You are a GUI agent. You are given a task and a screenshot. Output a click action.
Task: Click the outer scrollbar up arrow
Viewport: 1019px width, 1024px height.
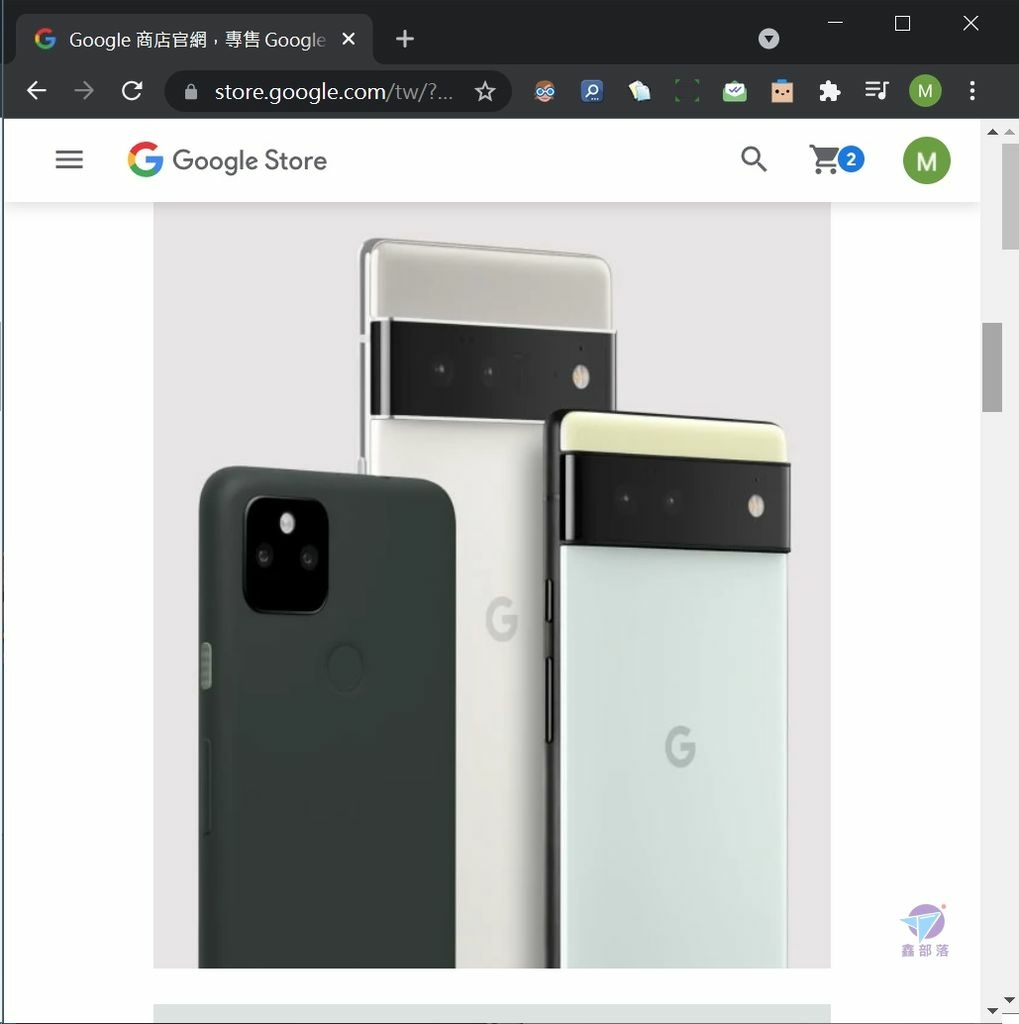1010,132
